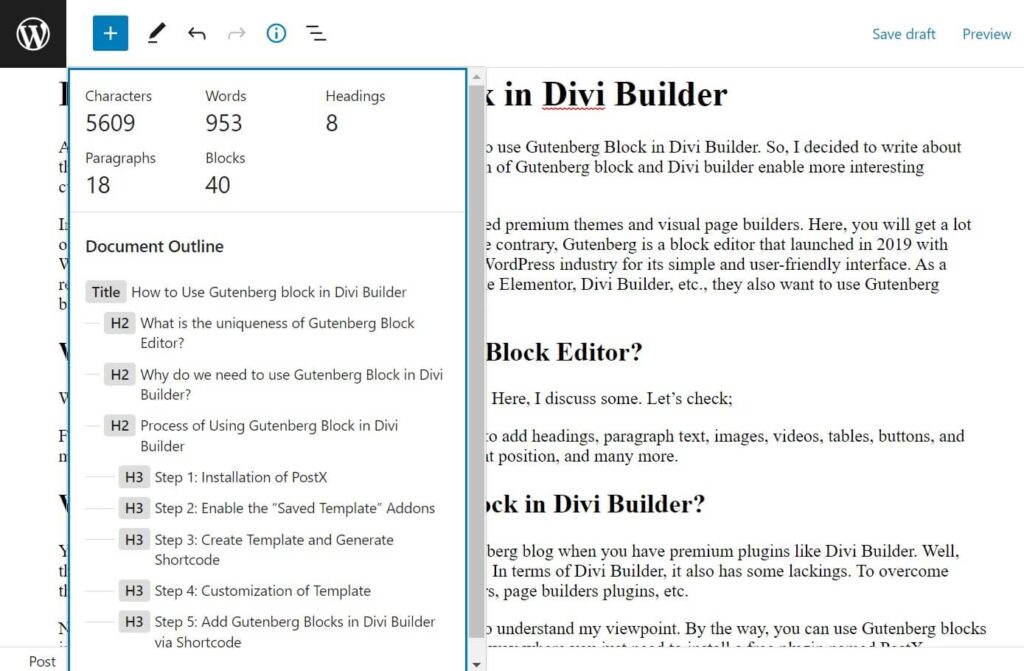1024x671 pixels.
Task: Select the Tools pencil icon
Action: tap(156, 33)
